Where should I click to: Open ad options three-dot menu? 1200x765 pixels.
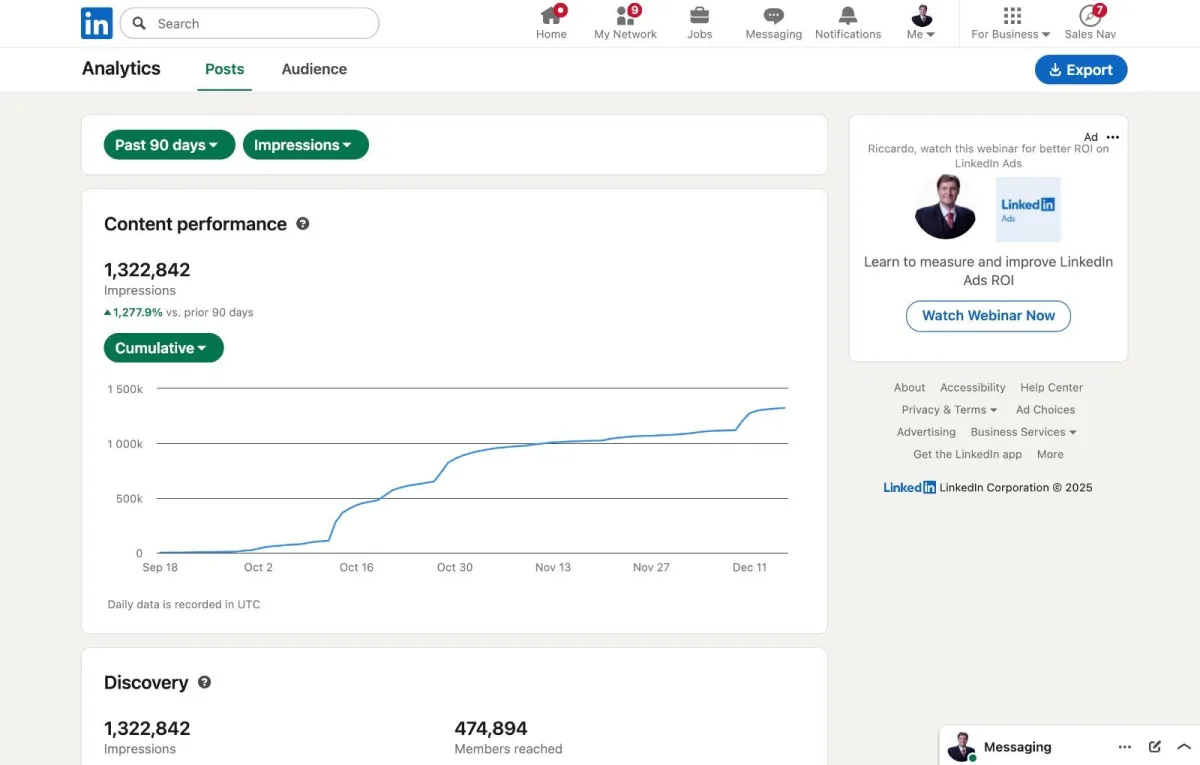tap(1113, 137)
